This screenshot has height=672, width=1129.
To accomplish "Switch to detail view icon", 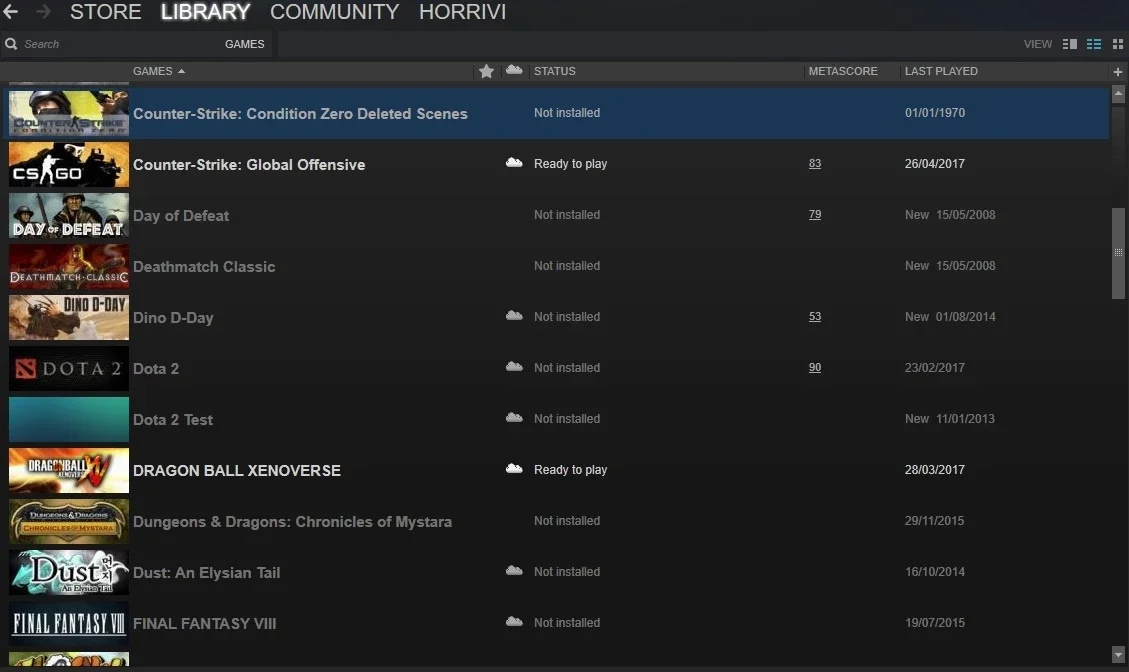I will click(x=1070, y=44).
